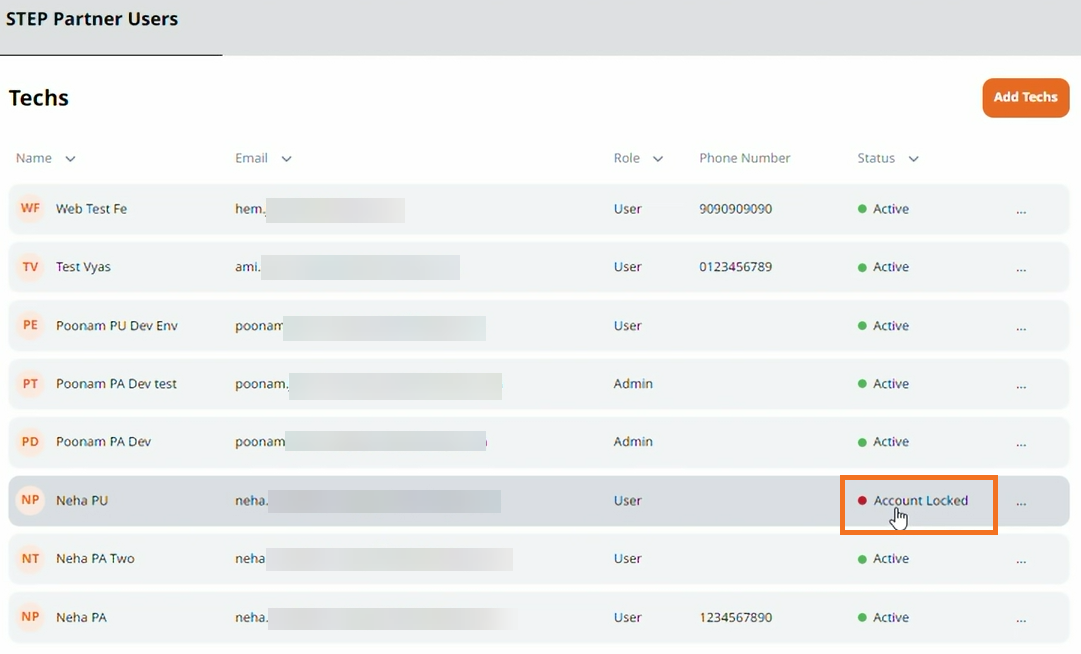Select the TV avatar for Test Vyas
1081x654 pixels.
[x=31, y=267]
